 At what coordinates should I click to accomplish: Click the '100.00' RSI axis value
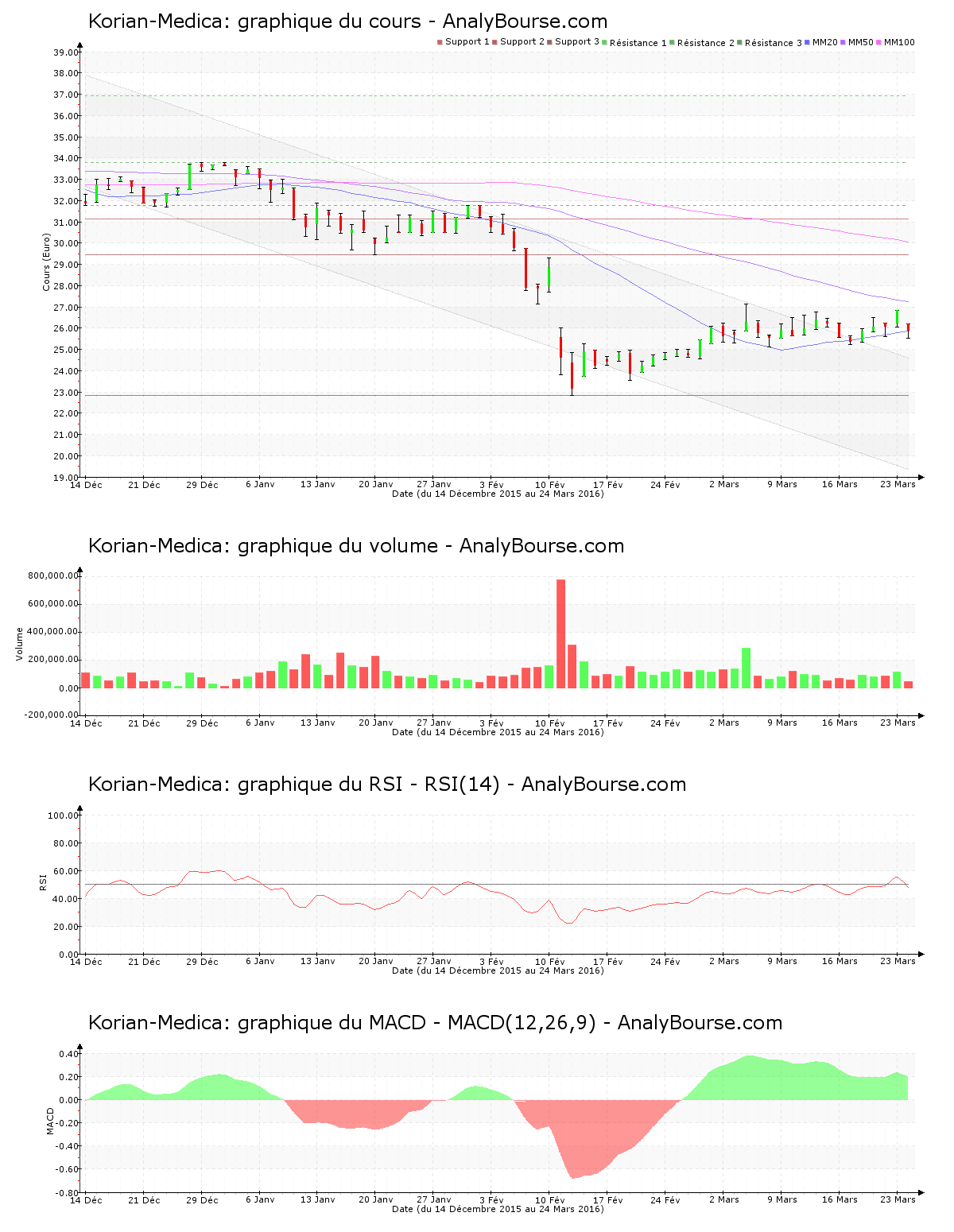click(64, 816)
